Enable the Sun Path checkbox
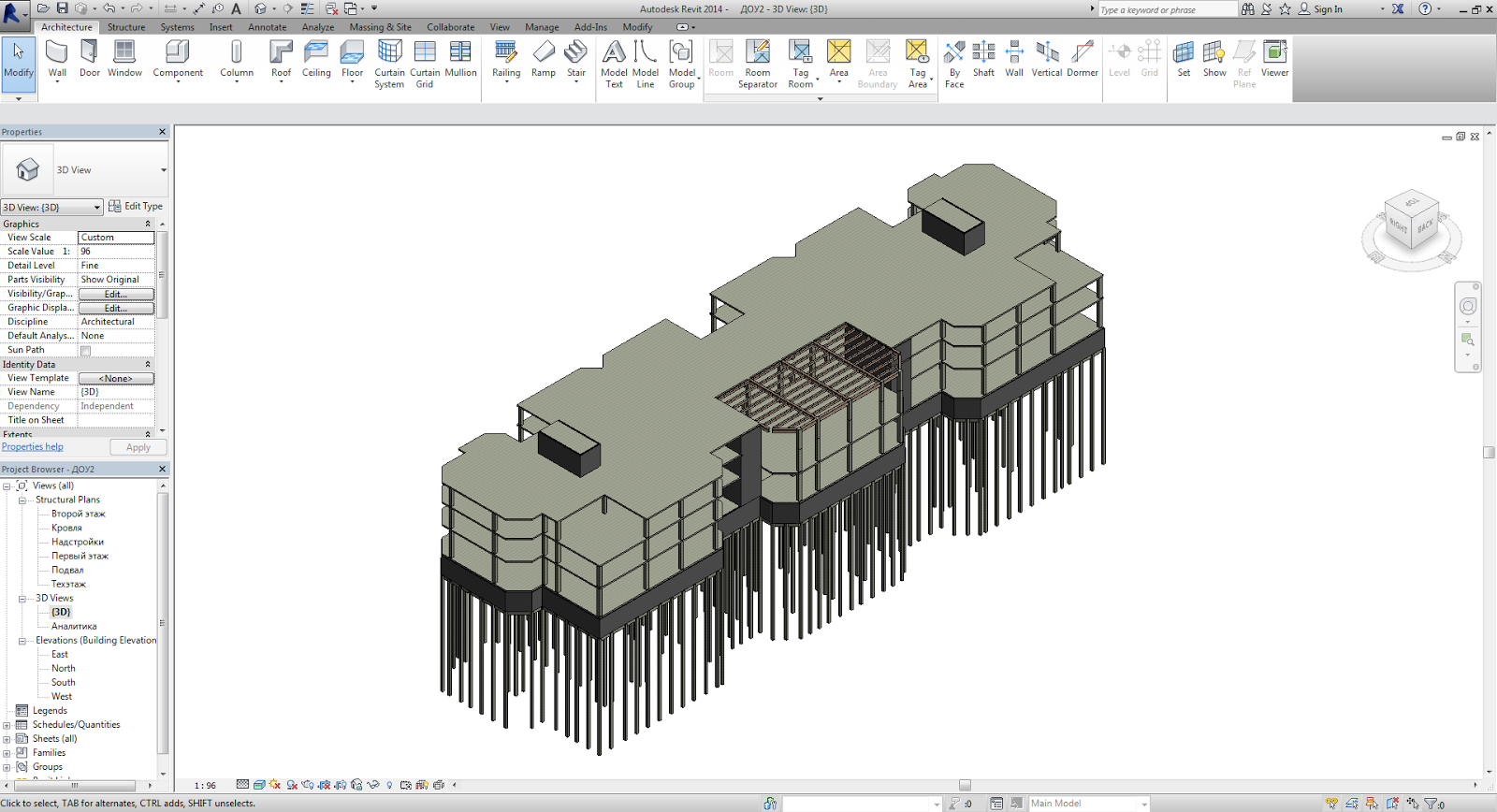 point(85,351)
